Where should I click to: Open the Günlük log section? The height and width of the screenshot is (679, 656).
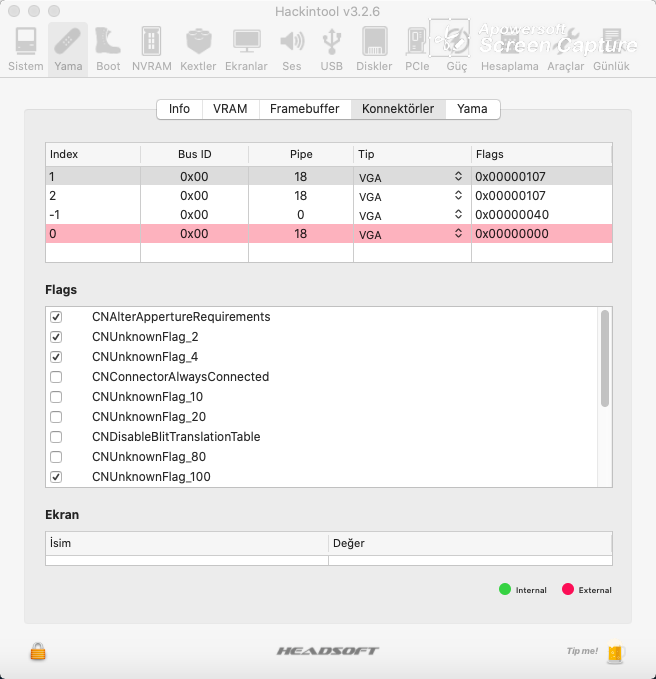(611, 48)
